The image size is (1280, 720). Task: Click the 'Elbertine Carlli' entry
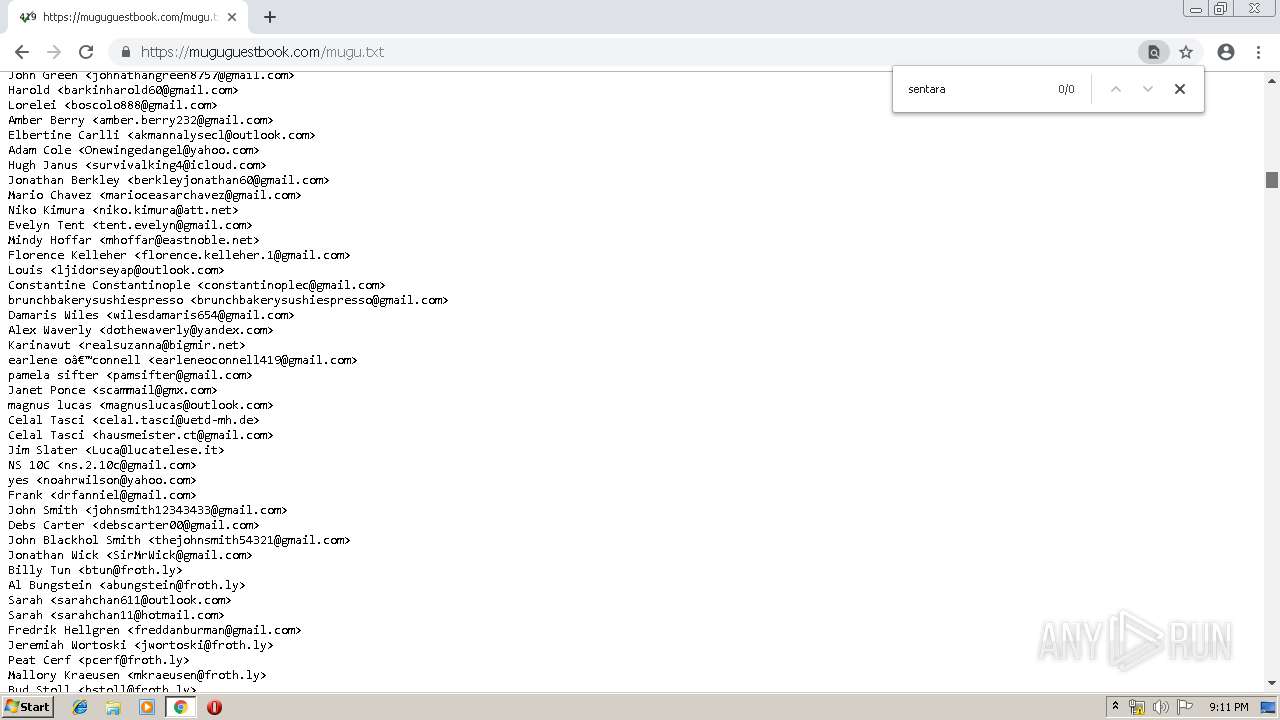point(162,135)
